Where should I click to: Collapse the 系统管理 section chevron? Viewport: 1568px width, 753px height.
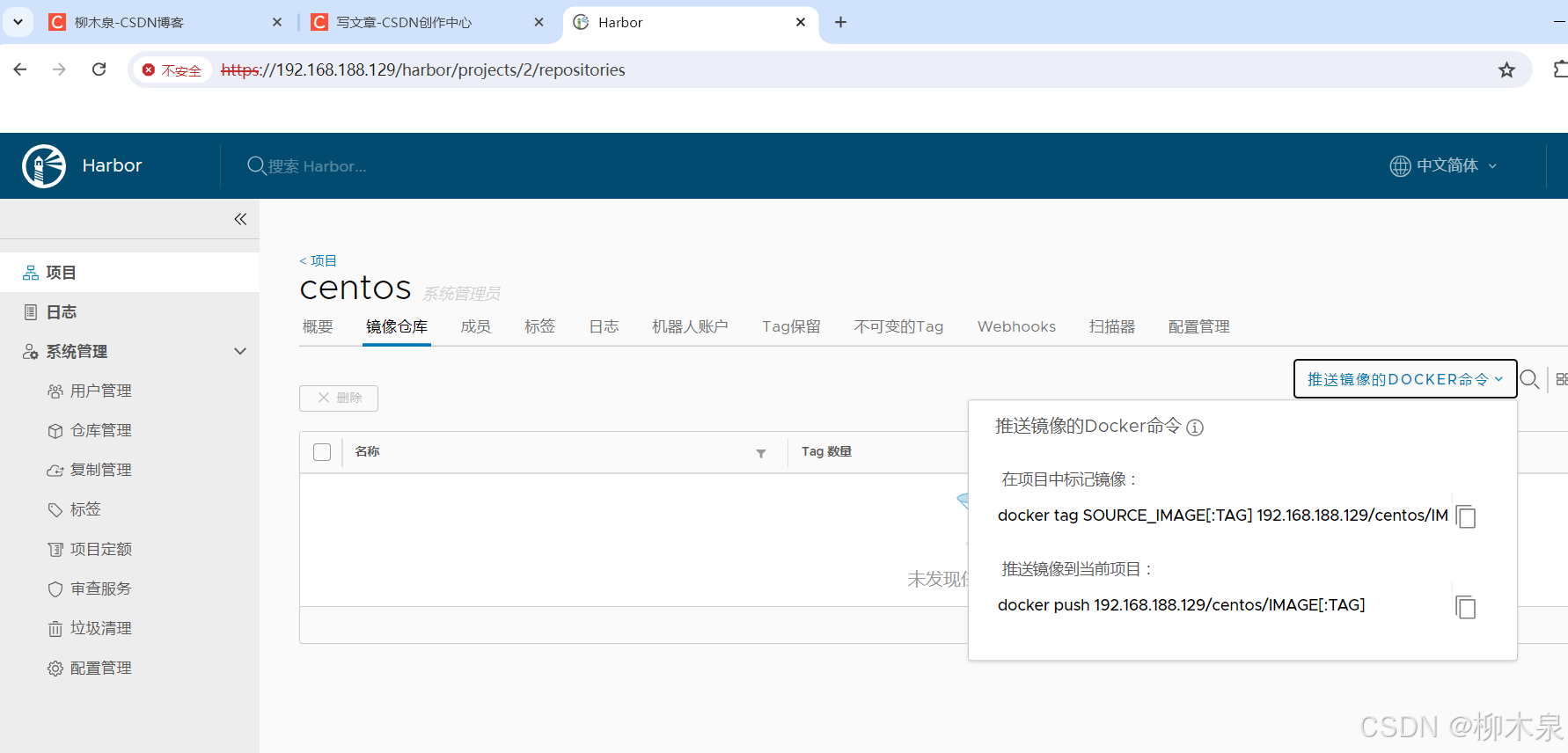[x=239, y=352]
